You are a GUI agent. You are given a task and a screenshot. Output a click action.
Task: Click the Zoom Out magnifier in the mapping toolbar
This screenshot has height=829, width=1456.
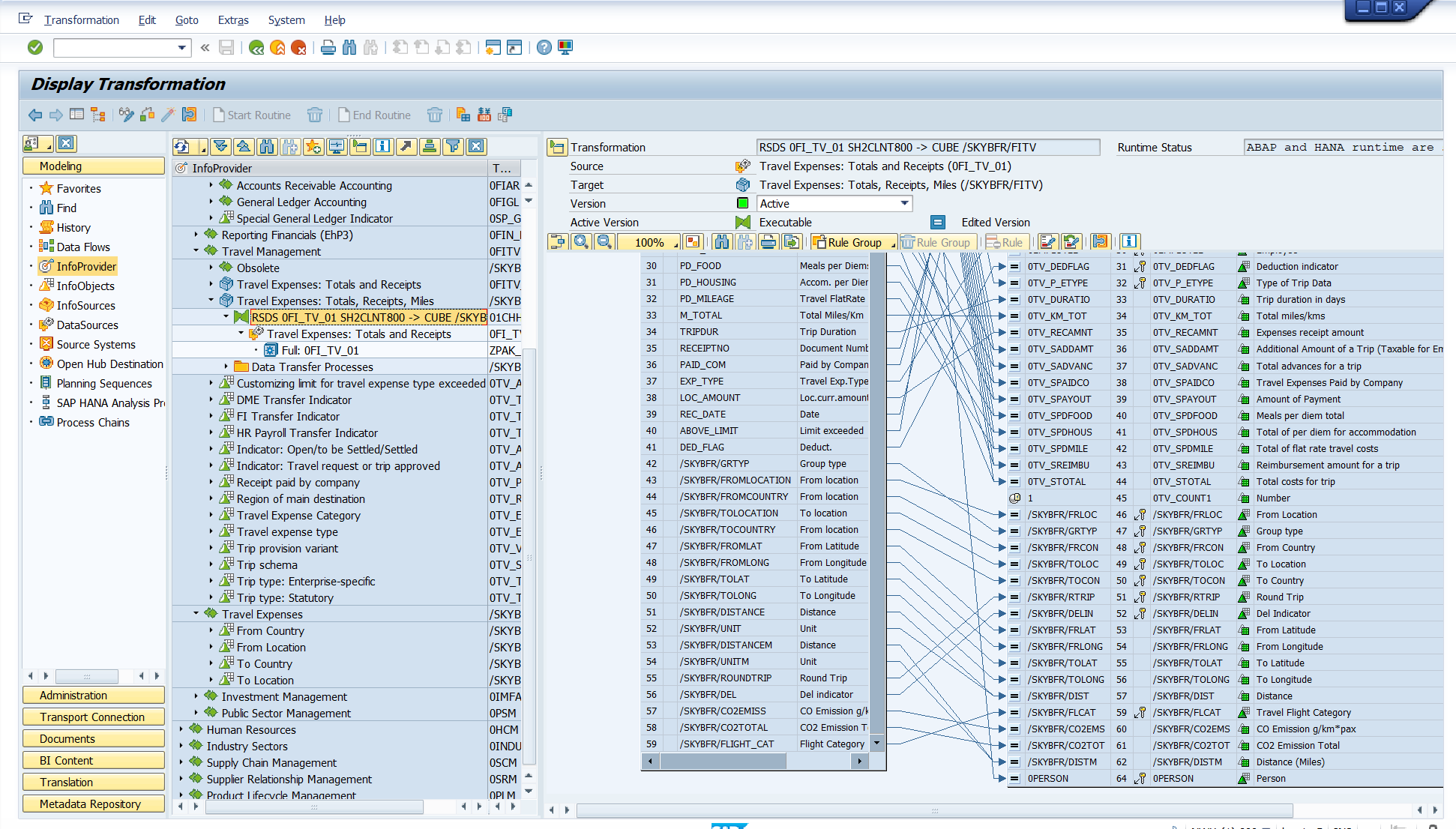[x=604, y=242]
